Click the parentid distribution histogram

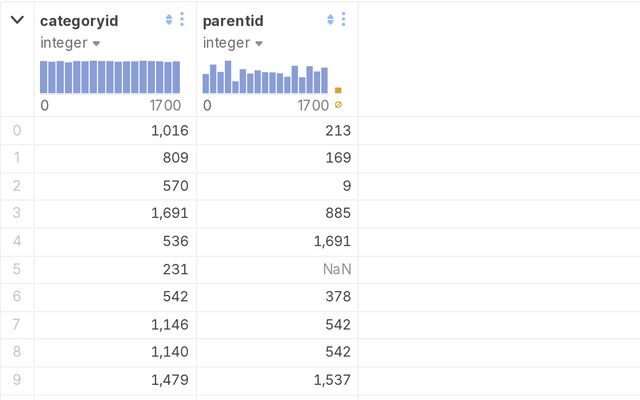click(265, 78)
